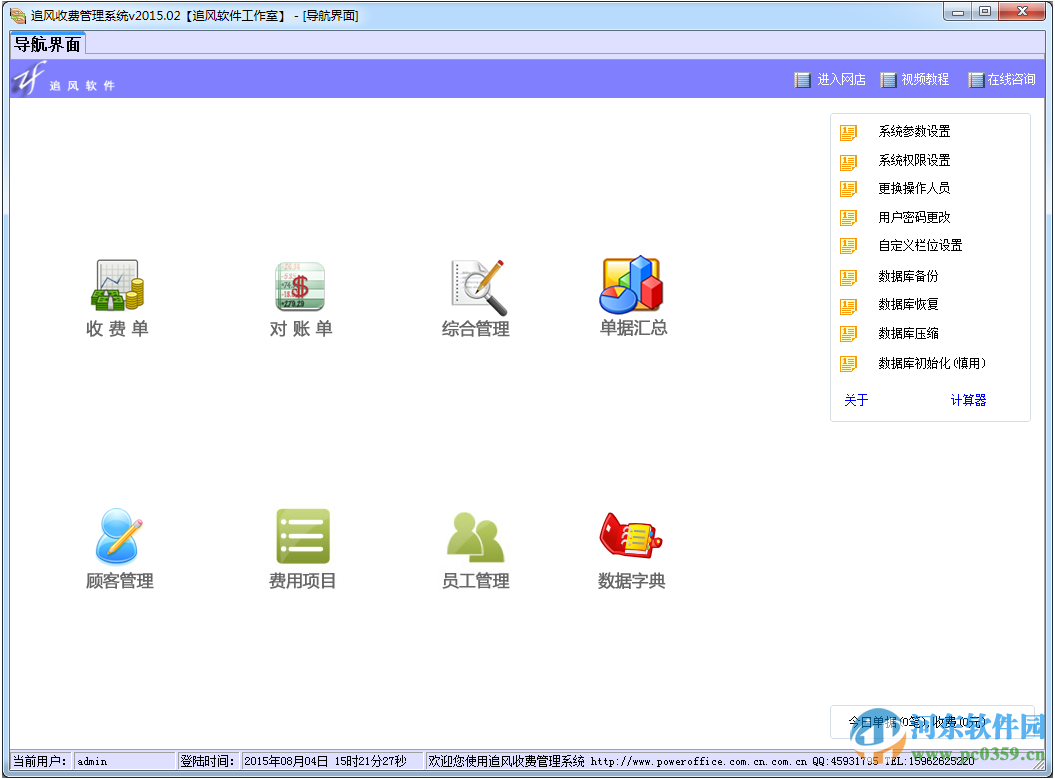Open the 费用项目 green list icon
Screen dimensions: 1055x779
(x=303, y=536)
